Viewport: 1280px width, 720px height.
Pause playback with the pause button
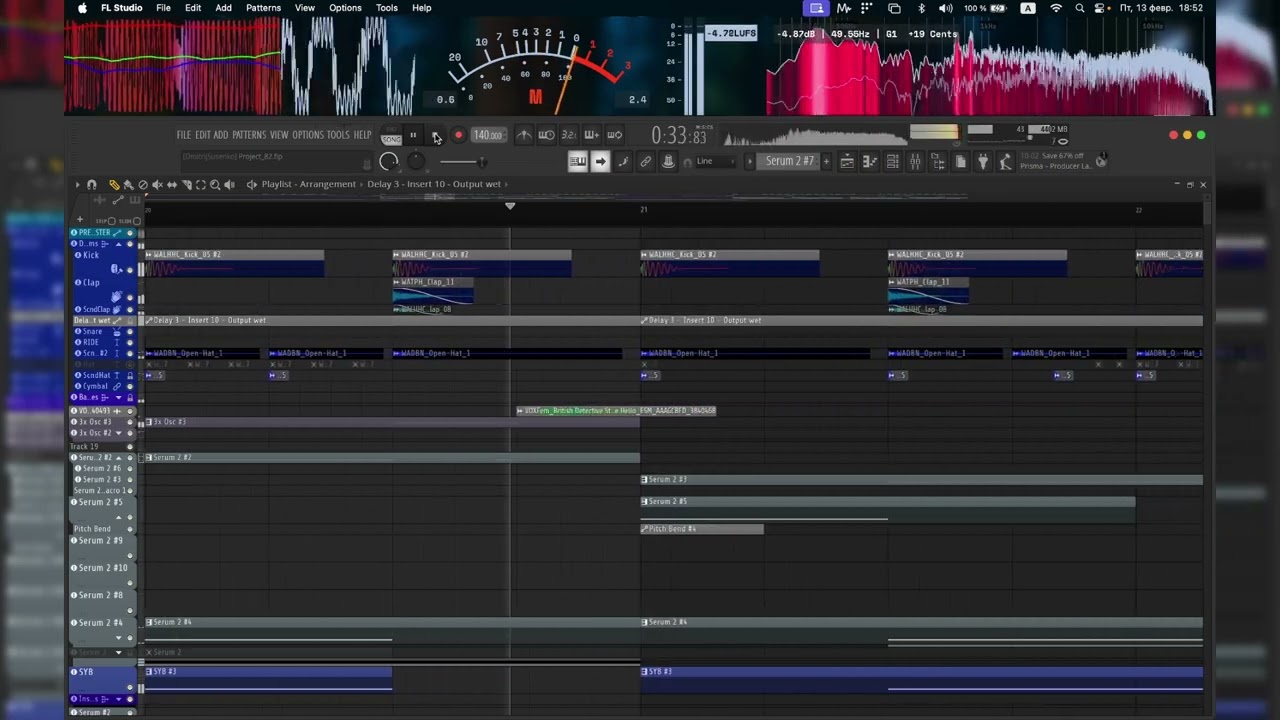412,135
